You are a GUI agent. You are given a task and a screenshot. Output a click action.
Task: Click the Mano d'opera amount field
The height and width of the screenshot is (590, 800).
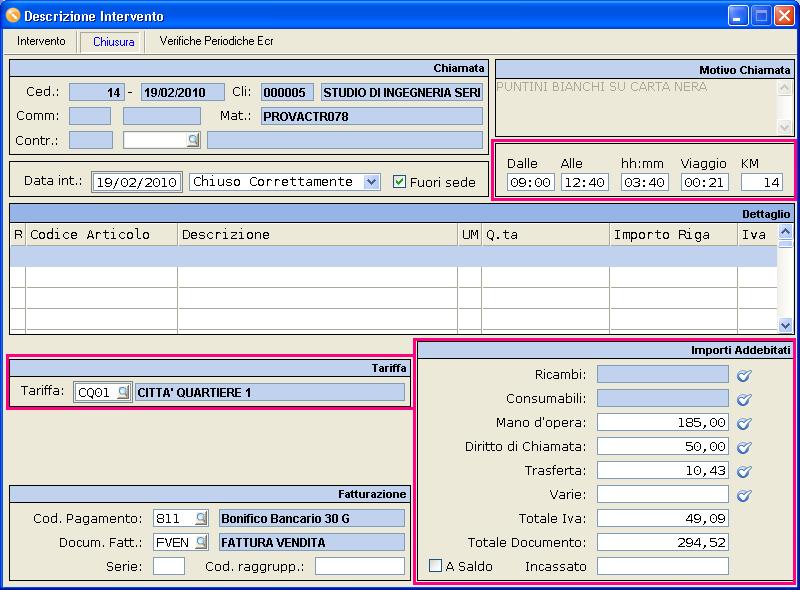point(663,423)
